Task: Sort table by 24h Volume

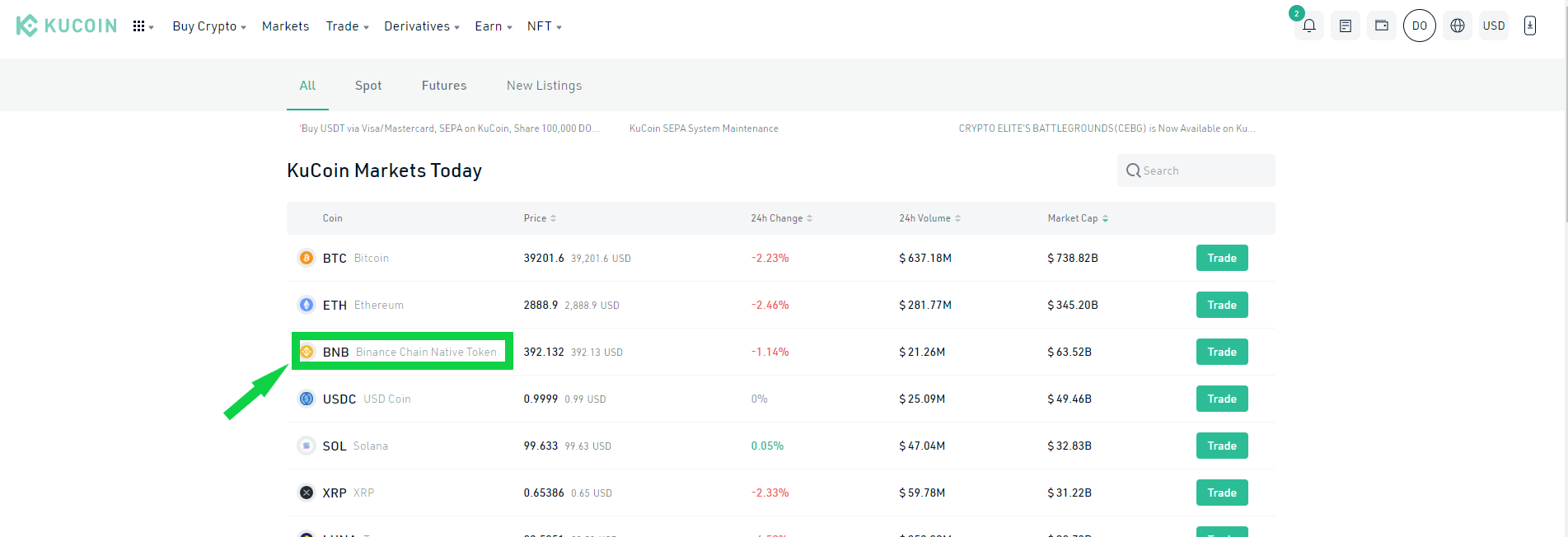Action: 929,218
